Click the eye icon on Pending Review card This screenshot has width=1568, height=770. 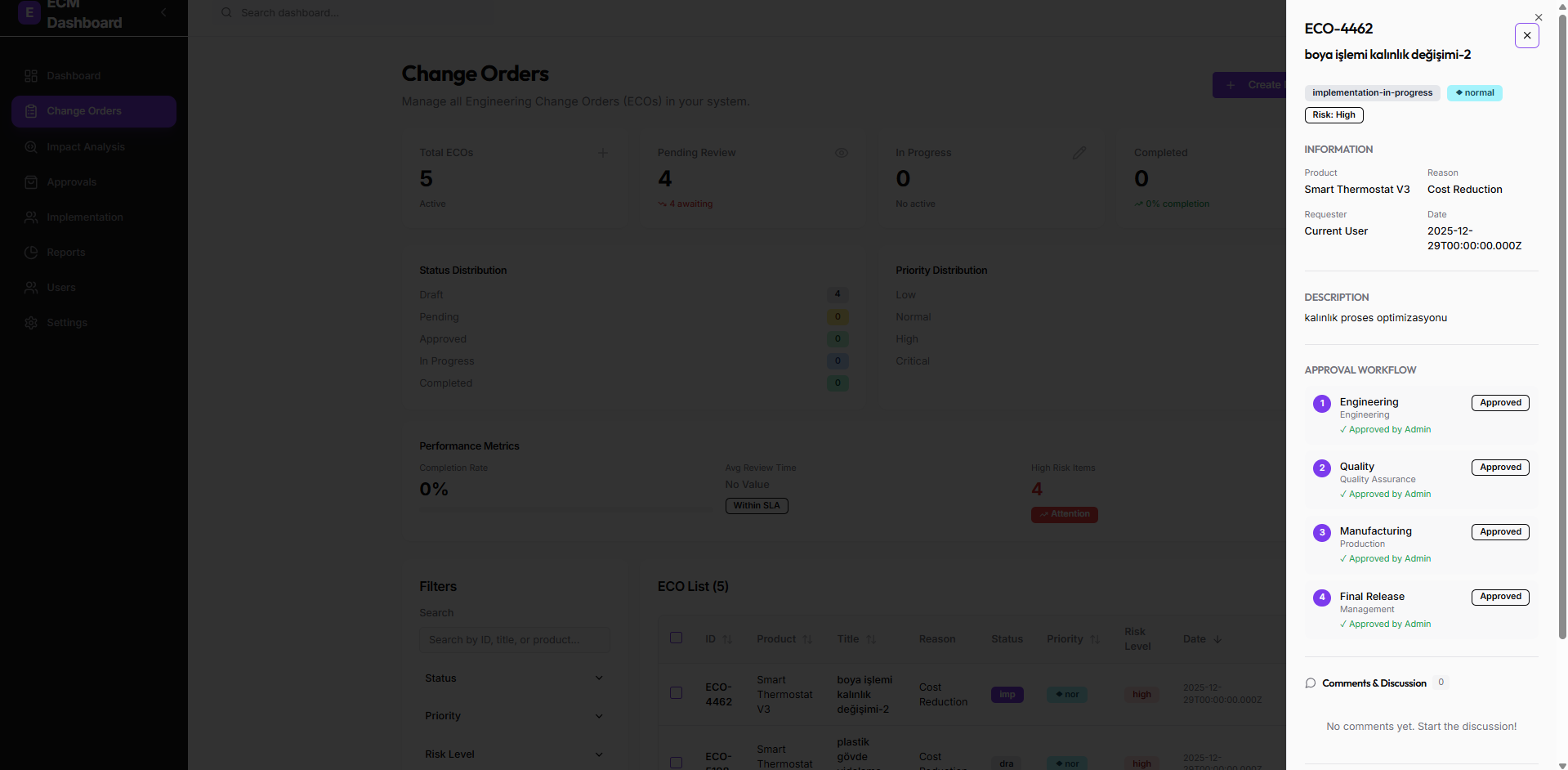[x=841, y=153]
